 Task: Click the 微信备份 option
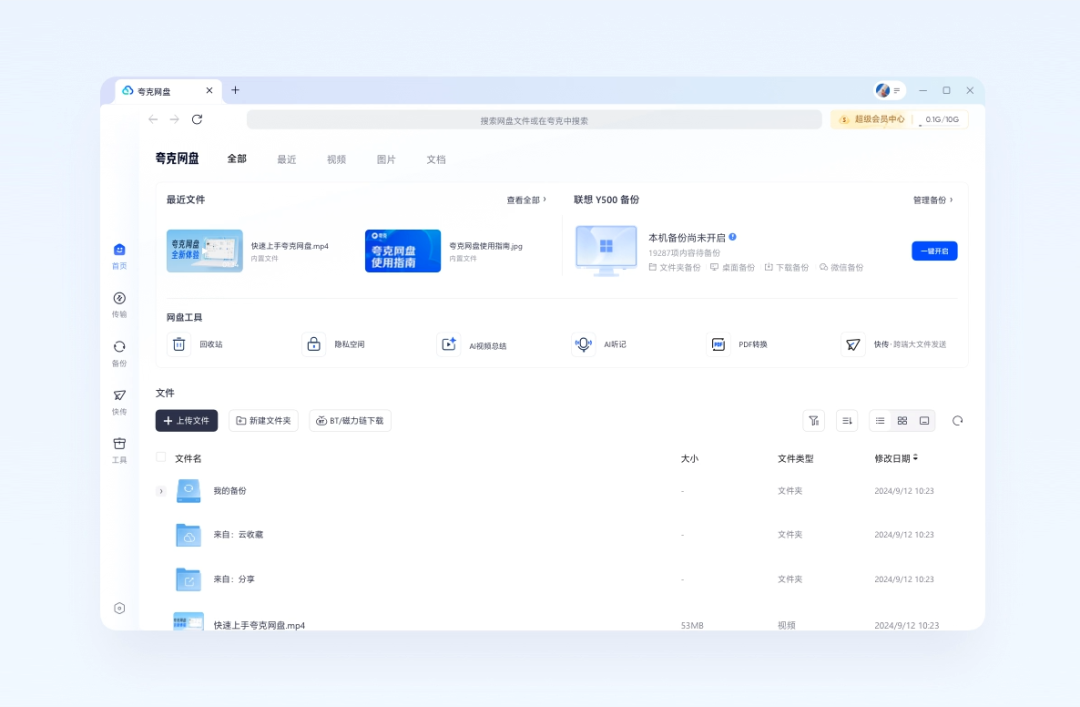pyautogui.click(x=841, y=267)
